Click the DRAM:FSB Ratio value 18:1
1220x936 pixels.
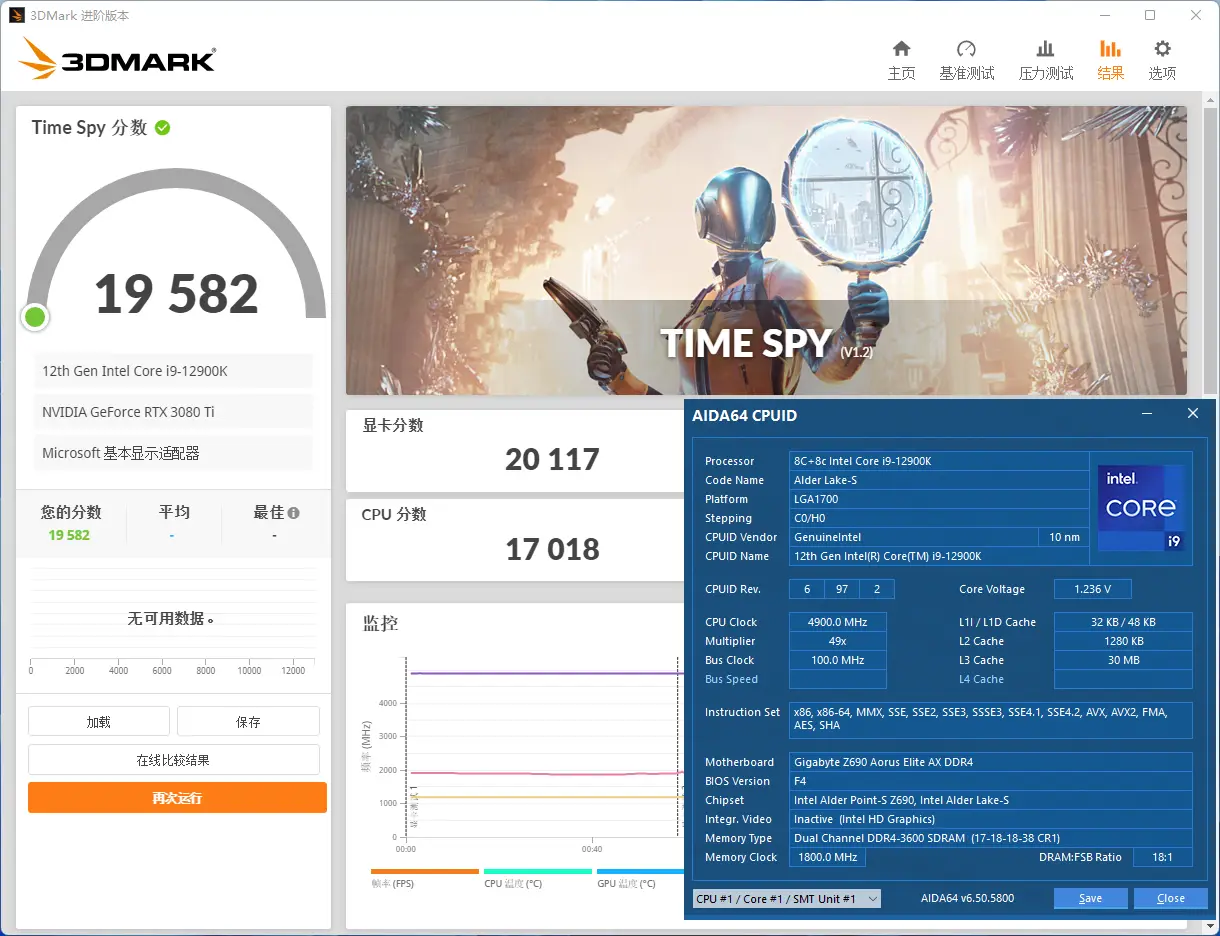(1163, 857)
